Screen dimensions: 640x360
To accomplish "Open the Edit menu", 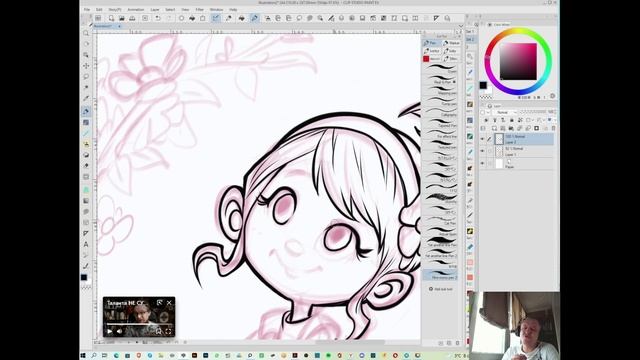I will click(x=99, y=9).
